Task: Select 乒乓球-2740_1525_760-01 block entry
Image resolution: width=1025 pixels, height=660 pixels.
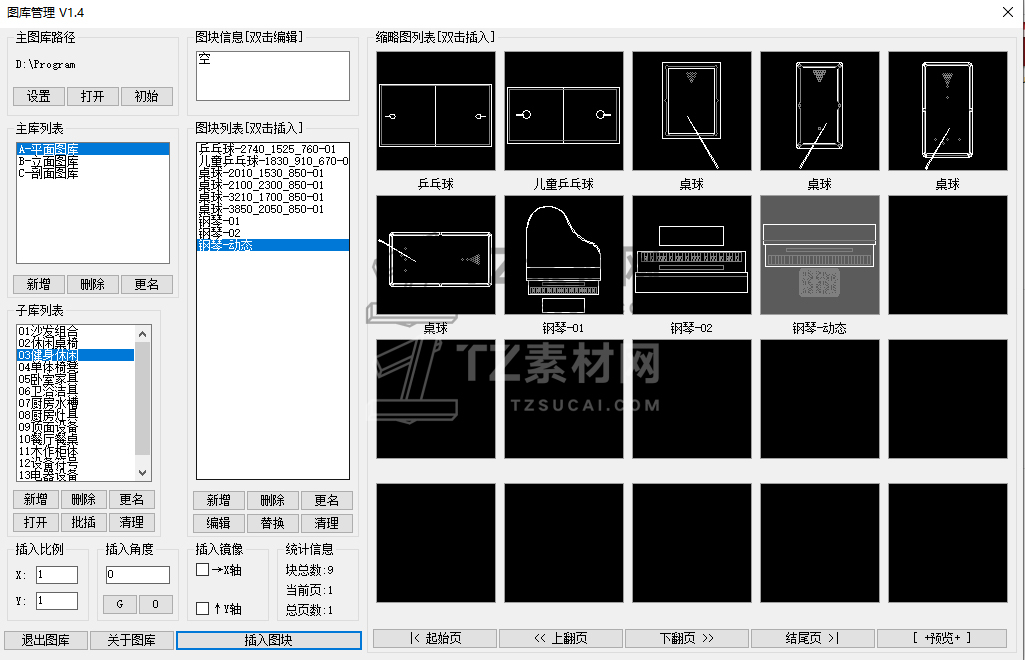Action: pos(273,149)
